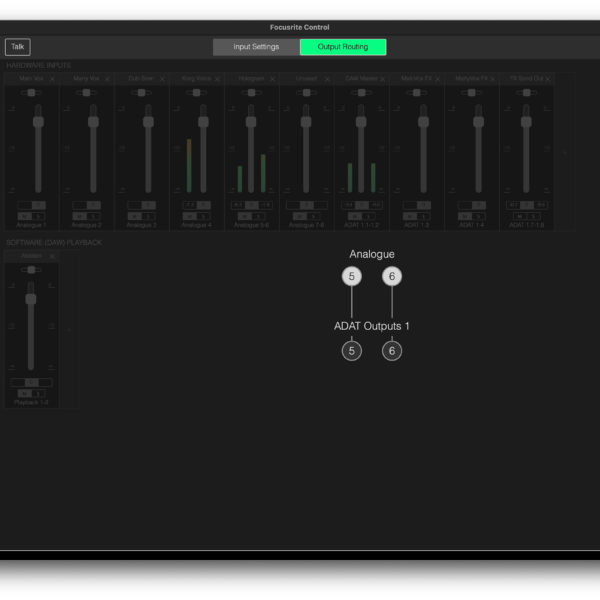This screenshot has width=600, height=600.
Task: Expand software playback channels with the arrow
Action: (x=68, y=329)
